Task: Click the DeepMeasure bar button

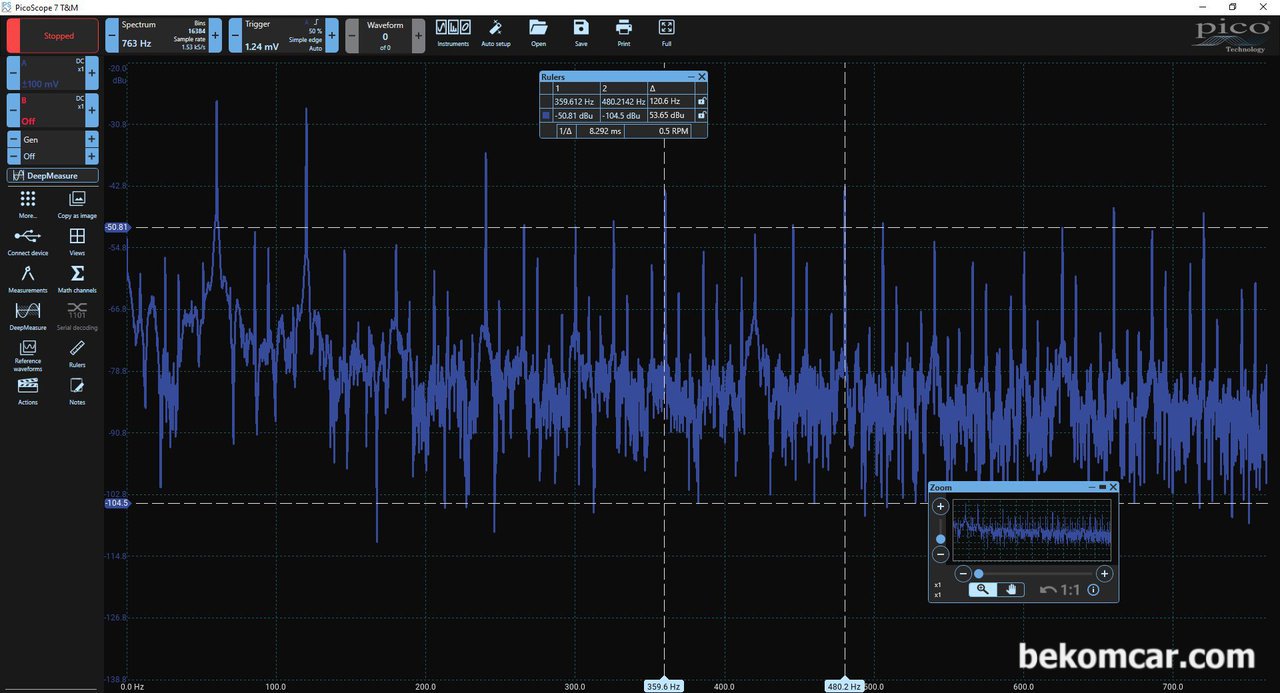Action: tap(53, 176)
